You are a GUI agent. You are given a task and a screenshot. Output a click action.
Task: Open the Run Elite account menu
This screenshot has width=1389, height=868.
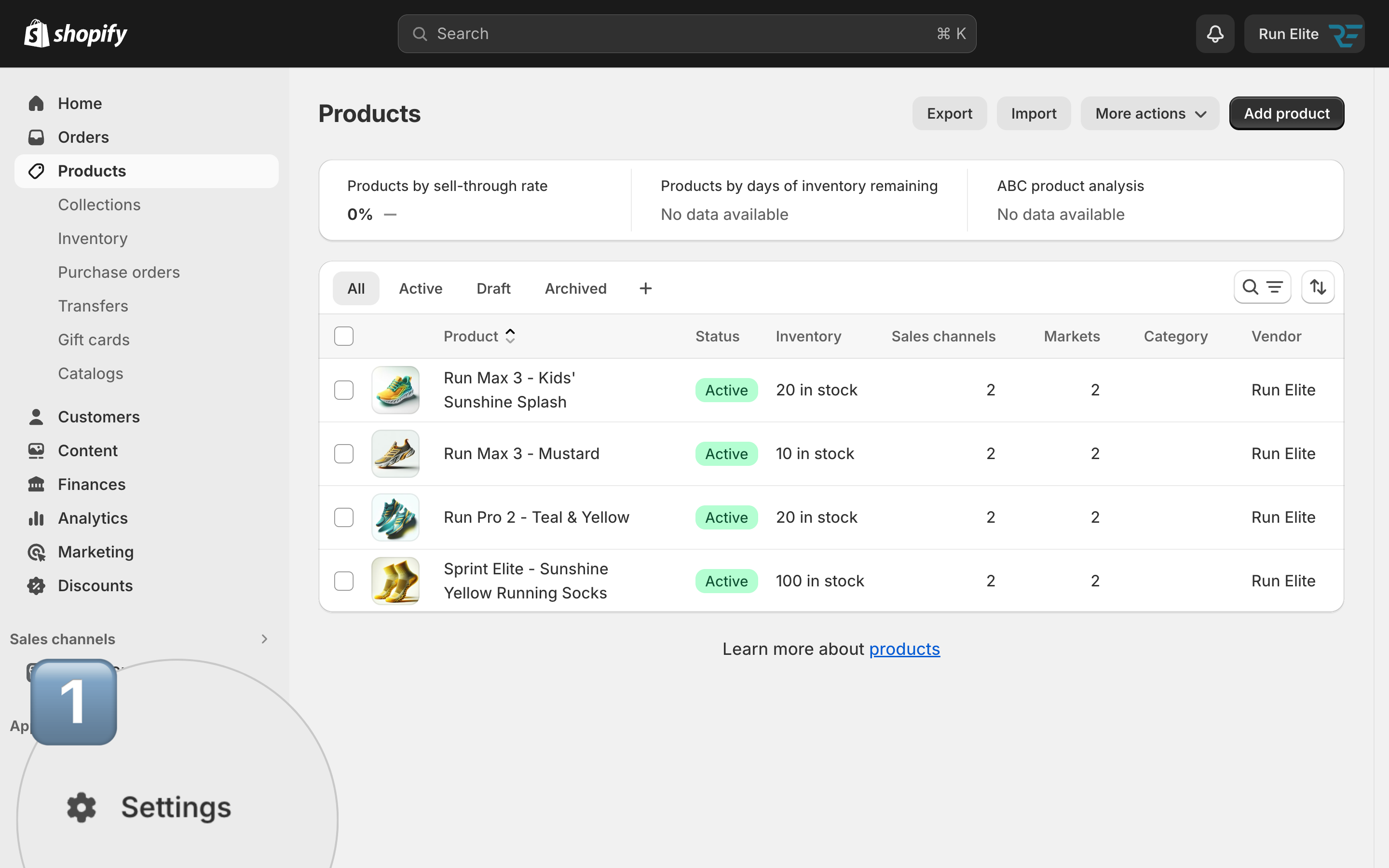[1304, 34]
